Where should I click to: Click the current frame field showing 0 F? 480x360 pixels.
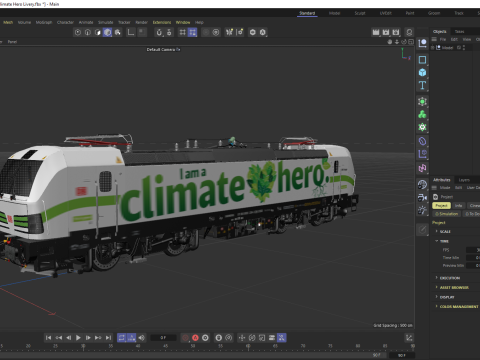[x=163, y=338]
